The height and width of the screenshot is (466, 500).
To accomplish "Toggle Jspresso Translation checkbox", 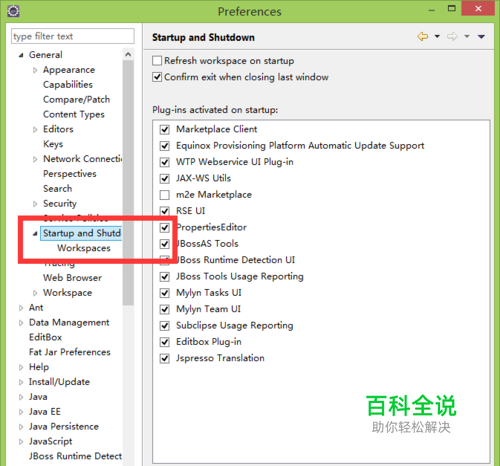I will click(x=165, y=358).
